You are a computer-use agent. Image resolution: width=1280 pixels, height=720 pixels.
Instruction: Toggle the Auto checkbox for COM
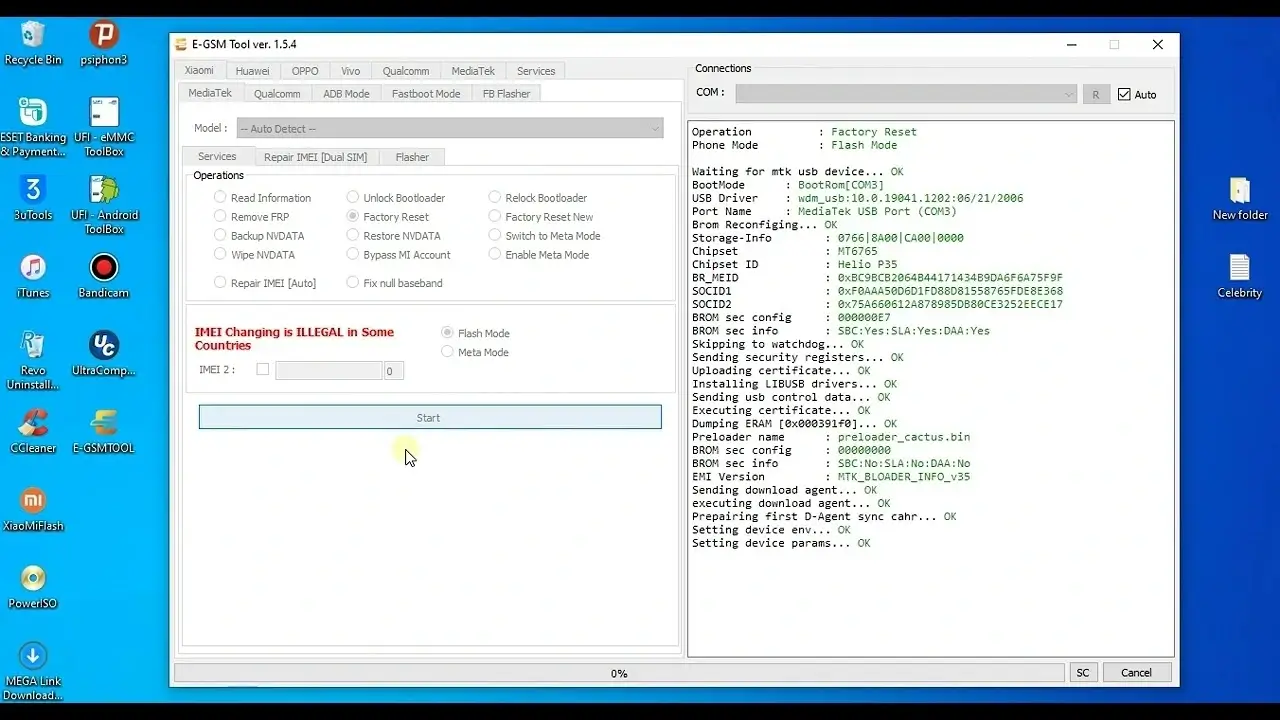(1136, 95)
